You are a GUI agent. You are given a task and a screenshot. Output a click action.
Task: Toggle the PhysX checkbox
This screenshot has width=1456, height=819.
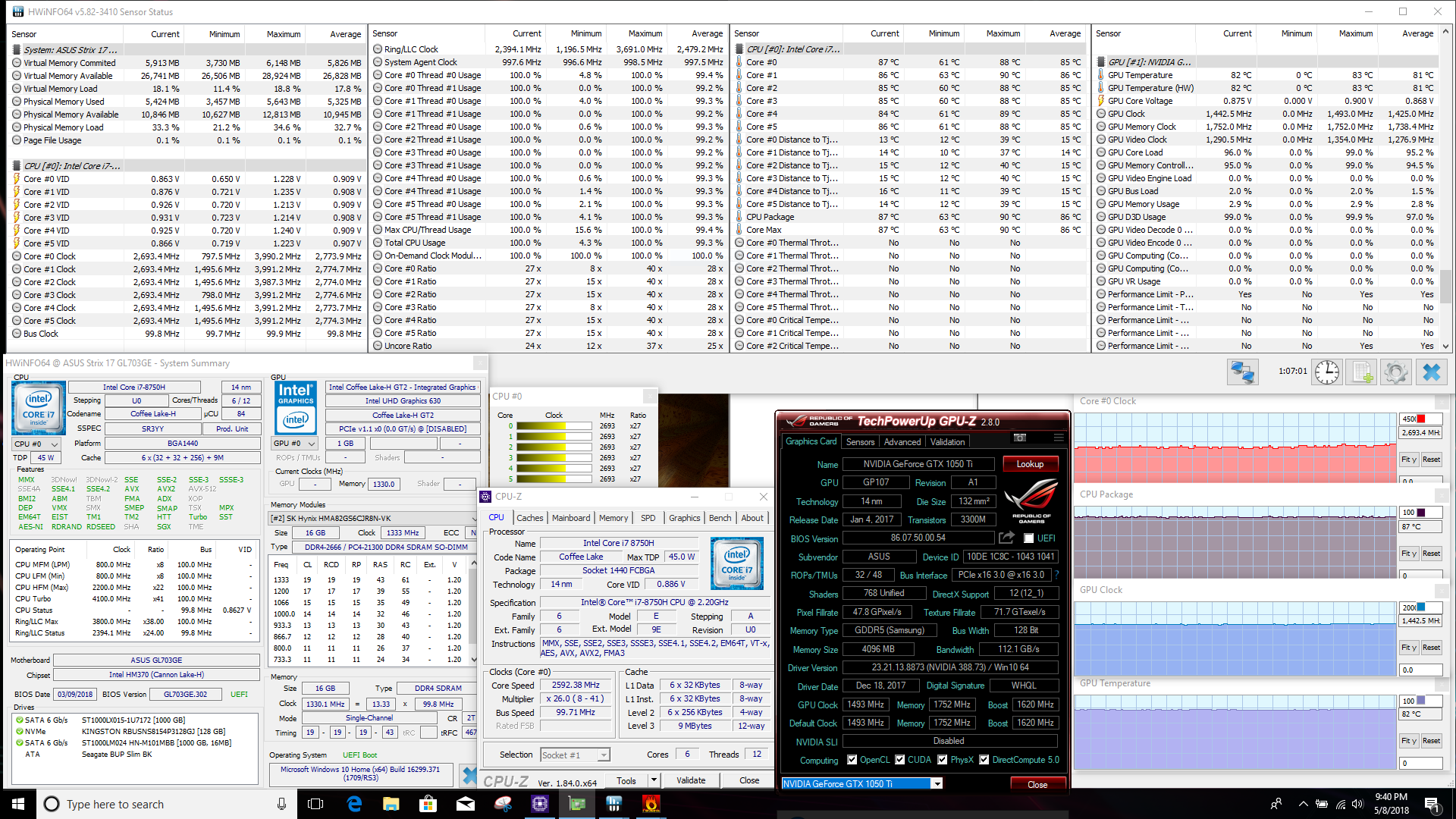click(943, 760)
